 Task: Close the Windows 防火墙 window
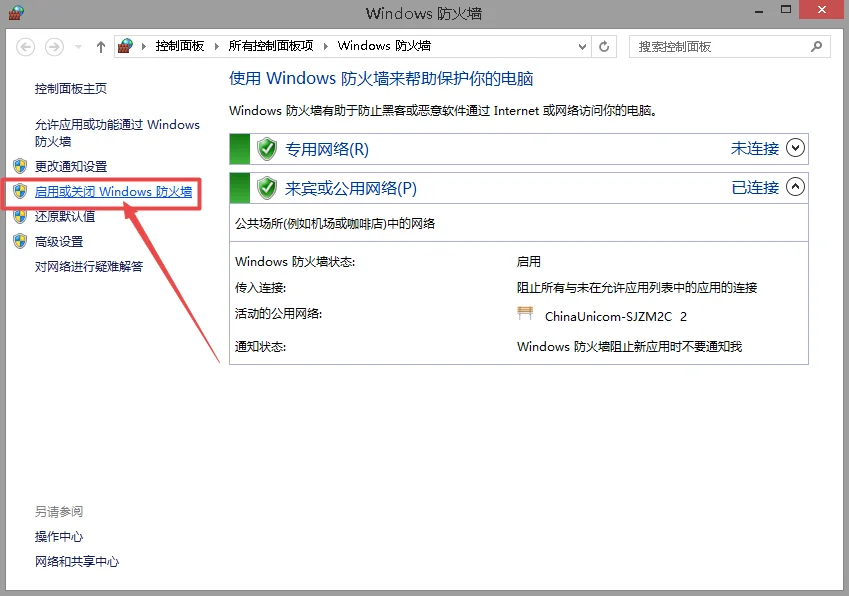[x=822, y=10]
